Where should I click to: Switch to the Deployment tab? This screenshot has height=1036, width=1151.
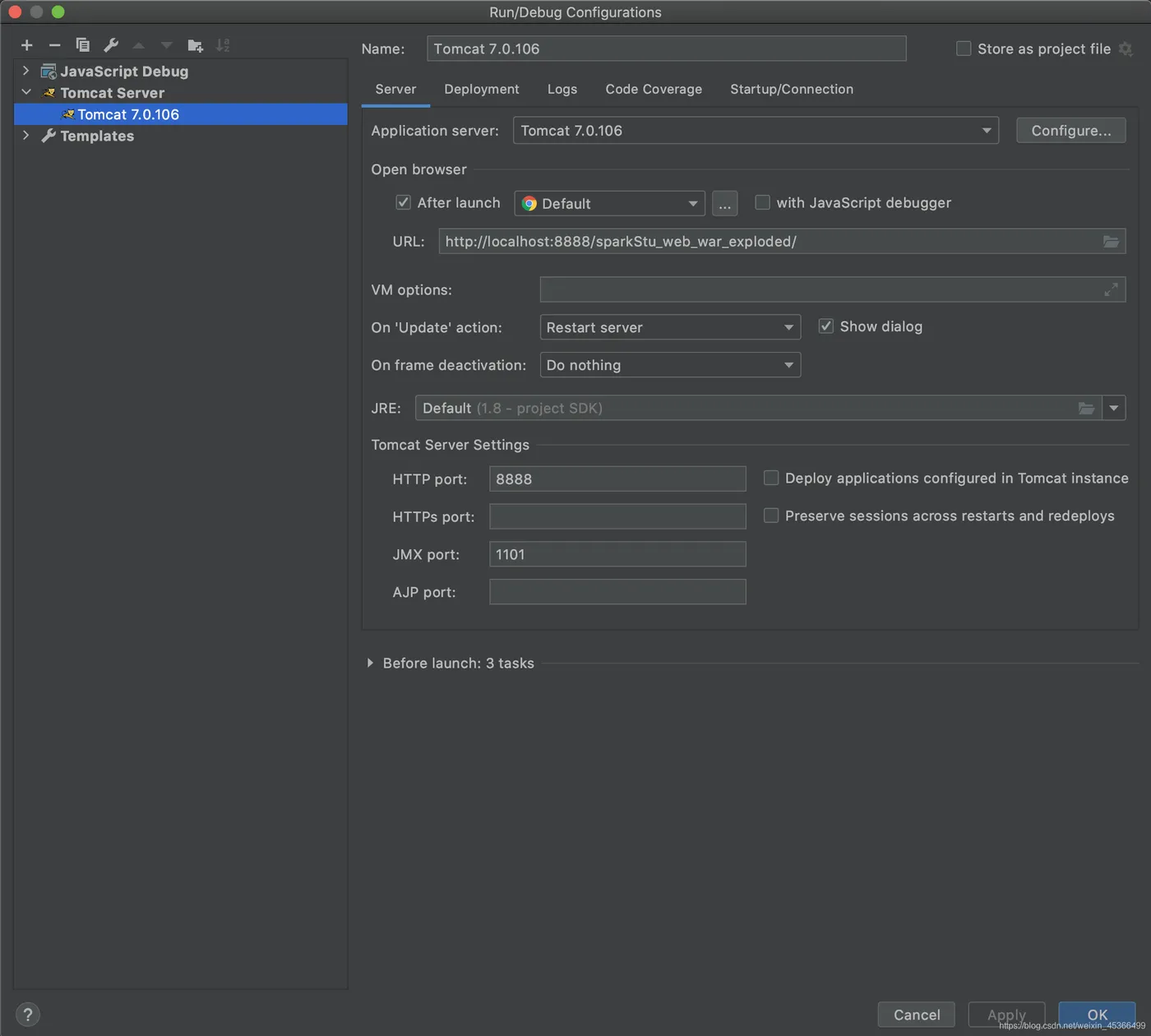482,89
